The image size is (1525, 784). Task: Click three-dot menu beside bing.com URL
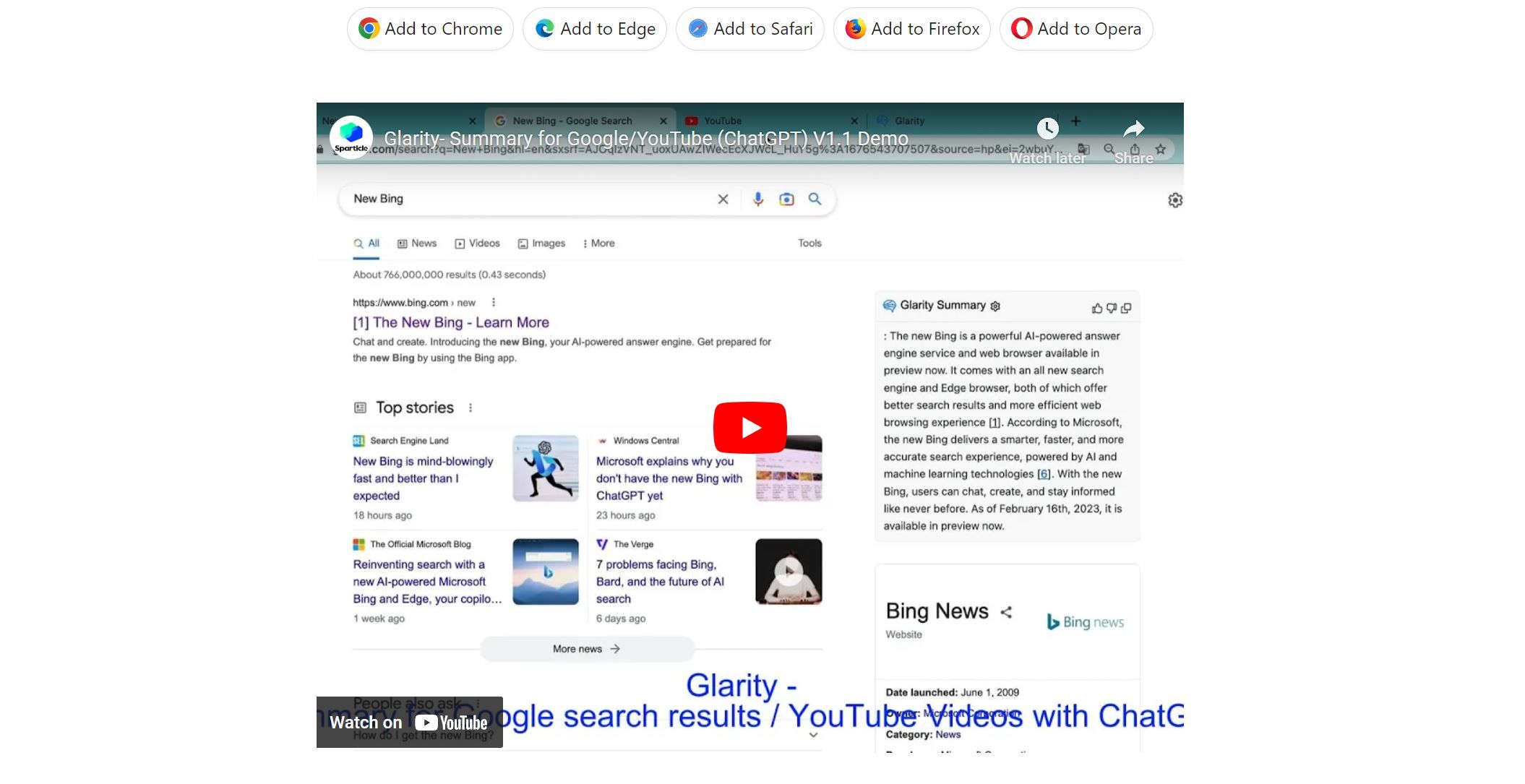coord(494,303)
